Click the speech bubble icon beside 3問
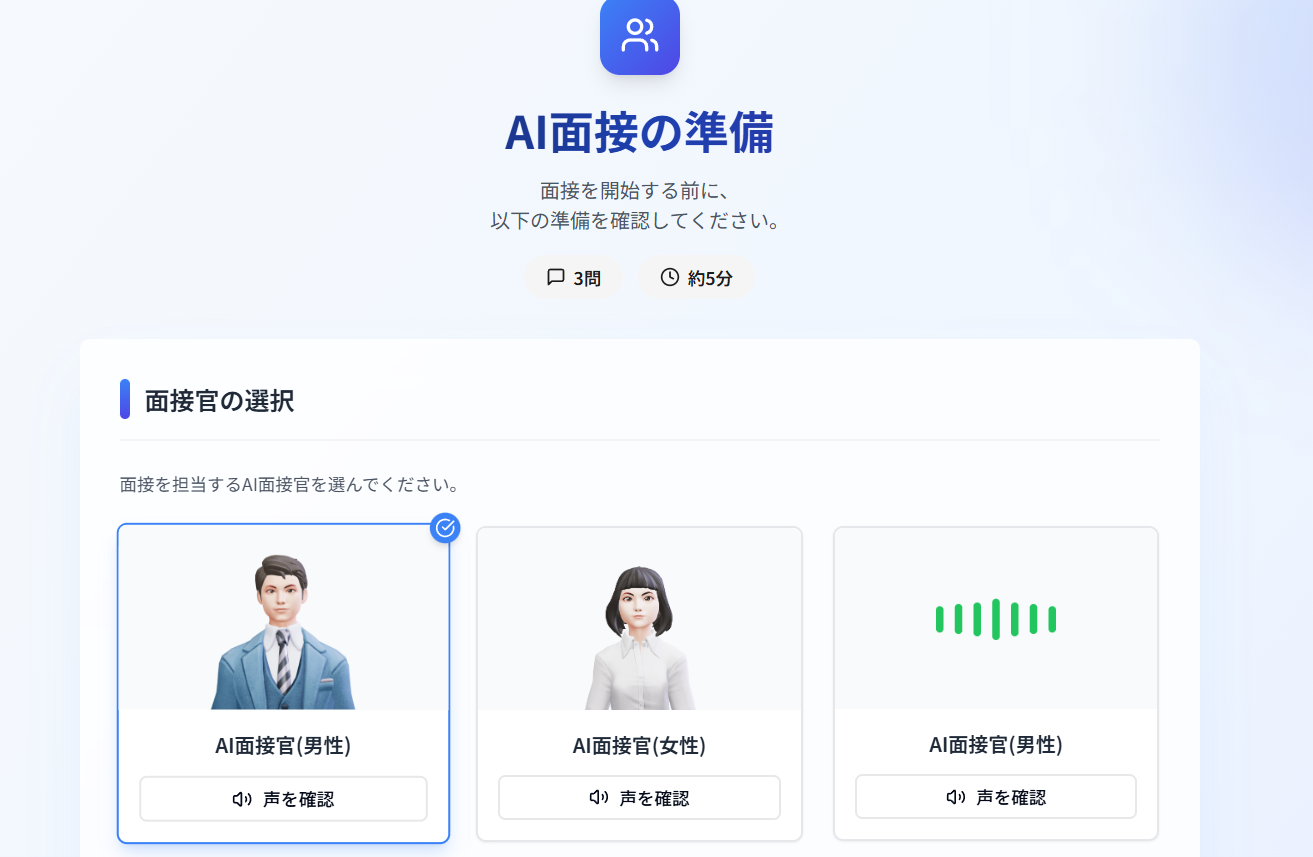This screenshot has height=857, width=1313. (556, 277)
